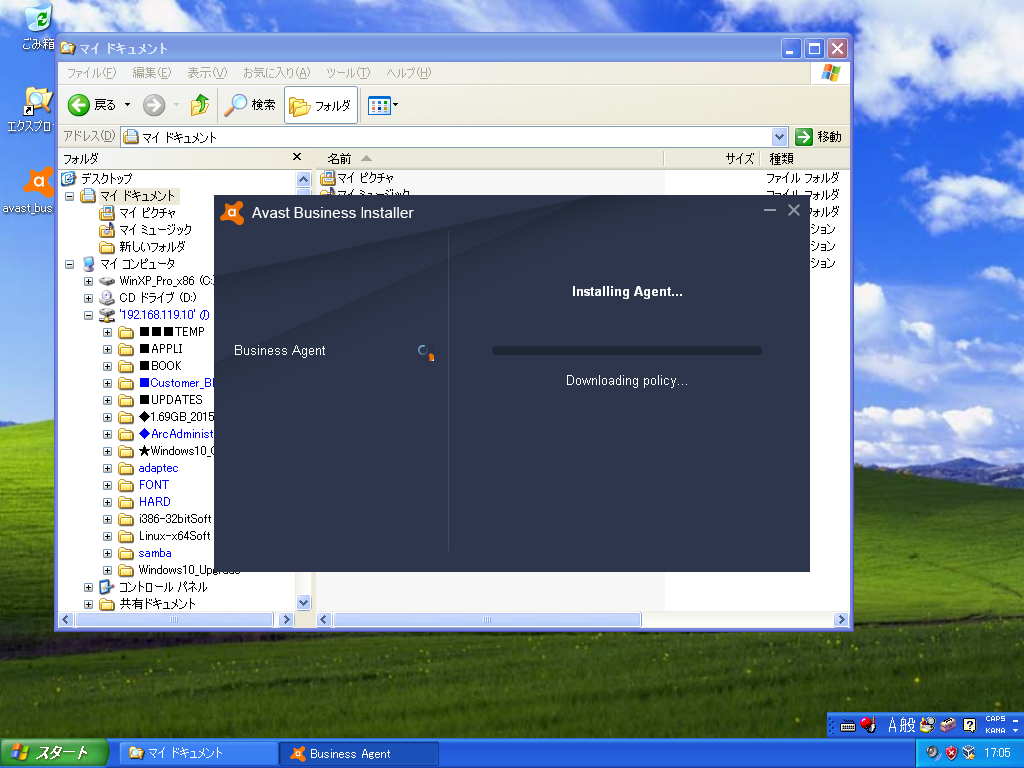Click the マイ コンピュータ computer icon in tree
This screenshot has height=768, width=1024.
[88, 264]
